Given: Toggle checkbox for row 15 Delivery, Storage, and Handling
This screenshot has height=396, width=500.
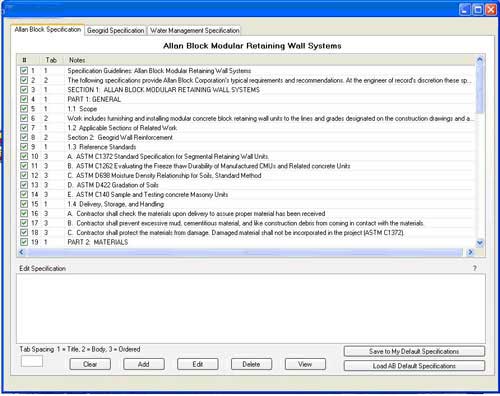Looking at the screenshot, I should [24, 204].
